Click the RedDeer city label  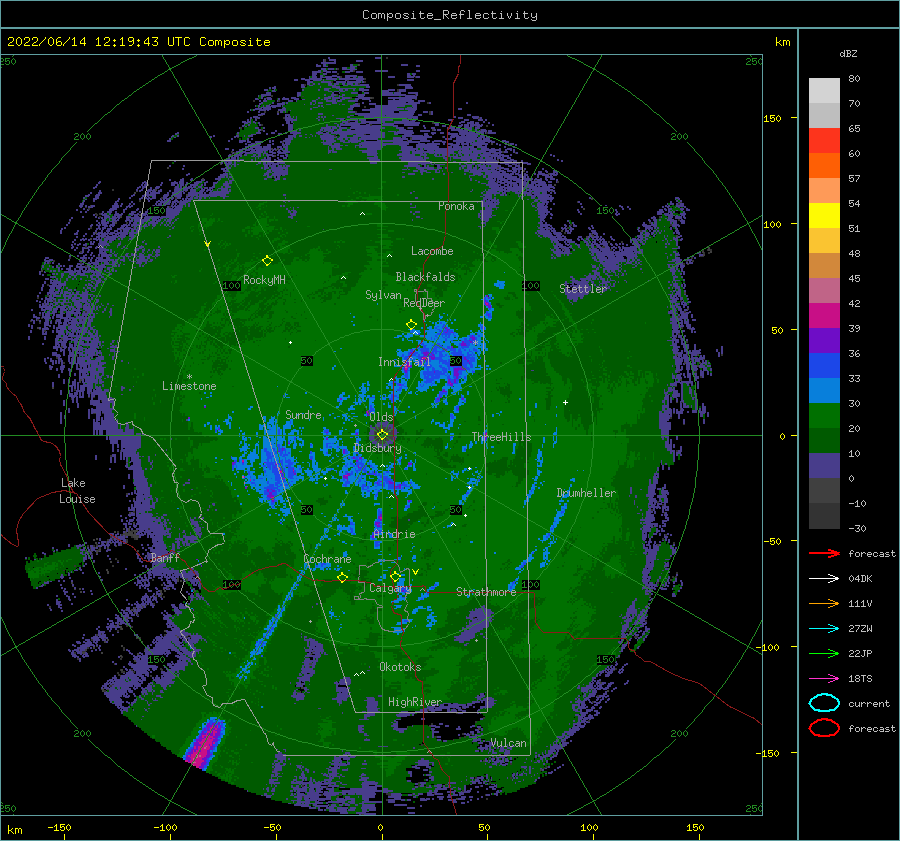coord(424,303)
